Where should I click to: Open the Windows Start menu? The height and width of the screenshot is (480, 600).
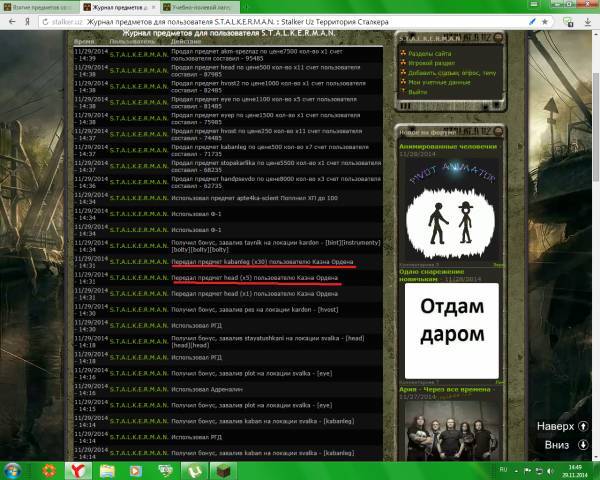13,471
